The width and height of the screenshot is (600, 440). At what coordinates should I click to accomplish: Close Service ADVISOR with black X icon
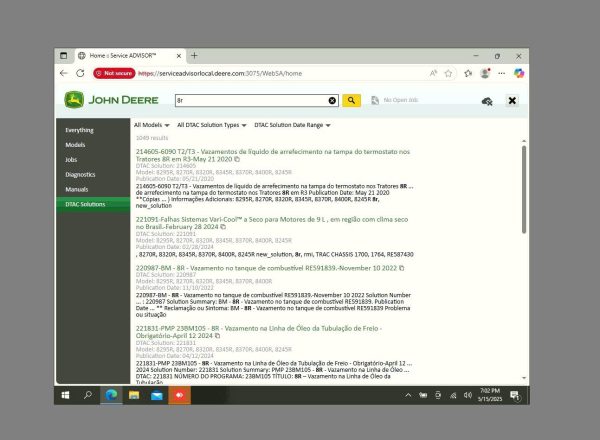tap(512, 100)
